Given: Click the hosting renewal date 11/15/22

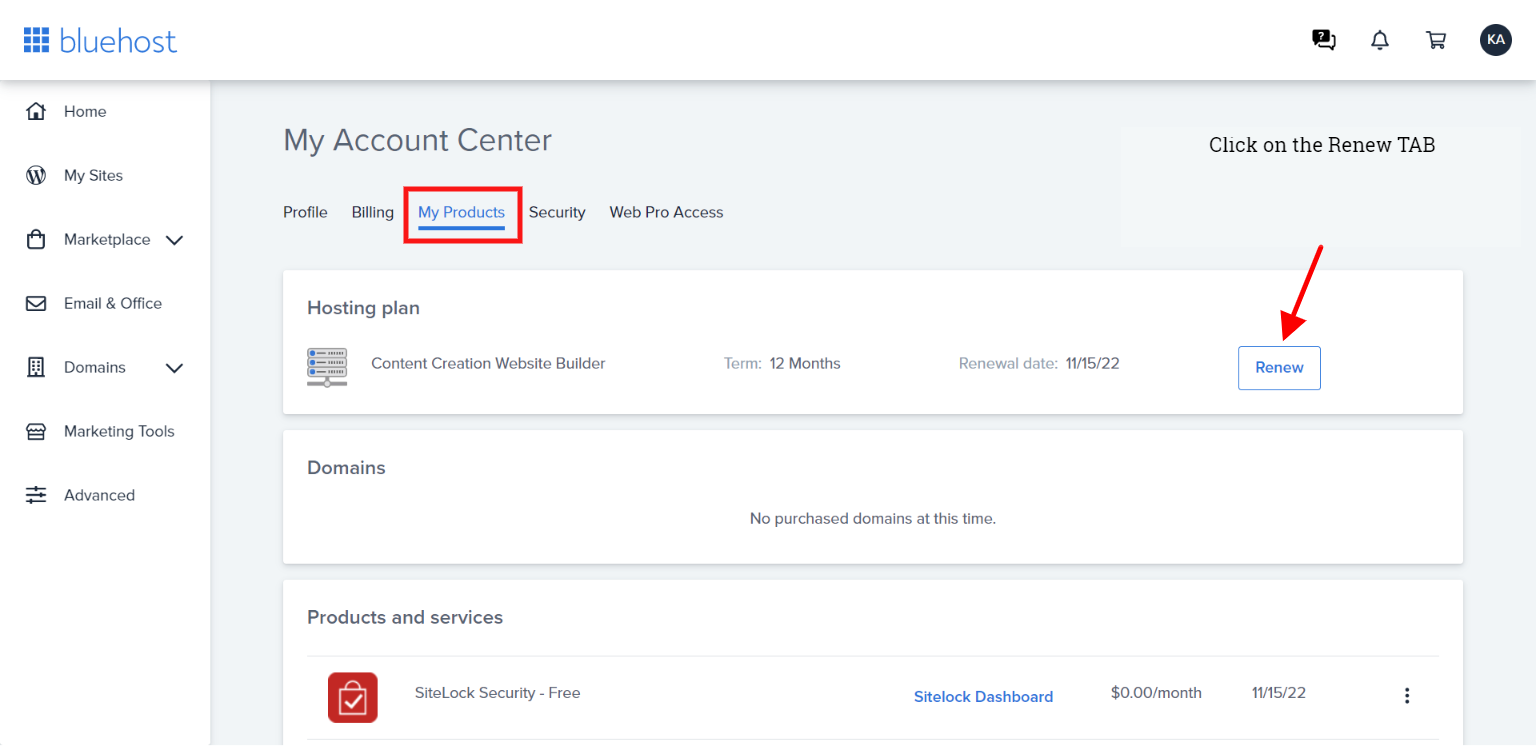Looking at the screenshot, I should [x=1092, y=363].
